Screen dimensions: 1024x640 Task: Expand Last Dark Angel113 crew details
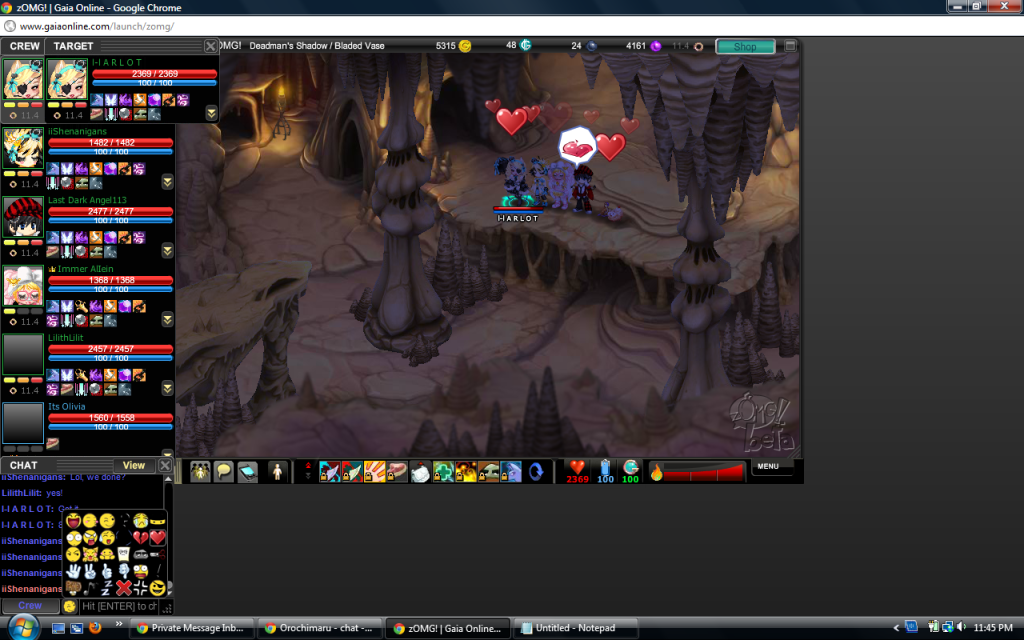tap(167, 251)
